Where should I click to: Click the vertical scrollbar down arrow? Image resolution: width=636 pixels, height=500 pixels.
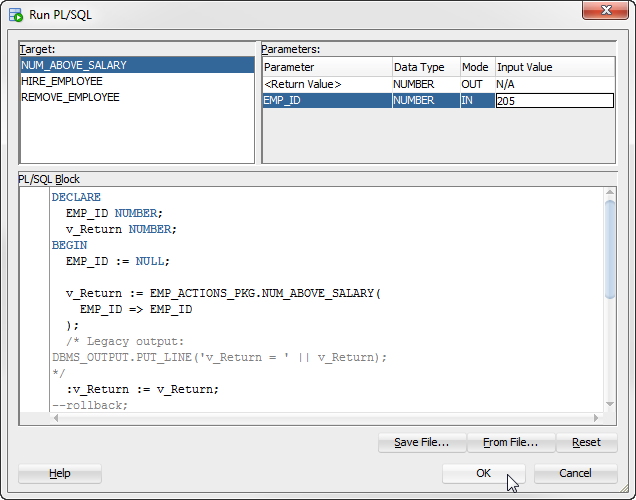pyautogui.click(x=610, y=404)
